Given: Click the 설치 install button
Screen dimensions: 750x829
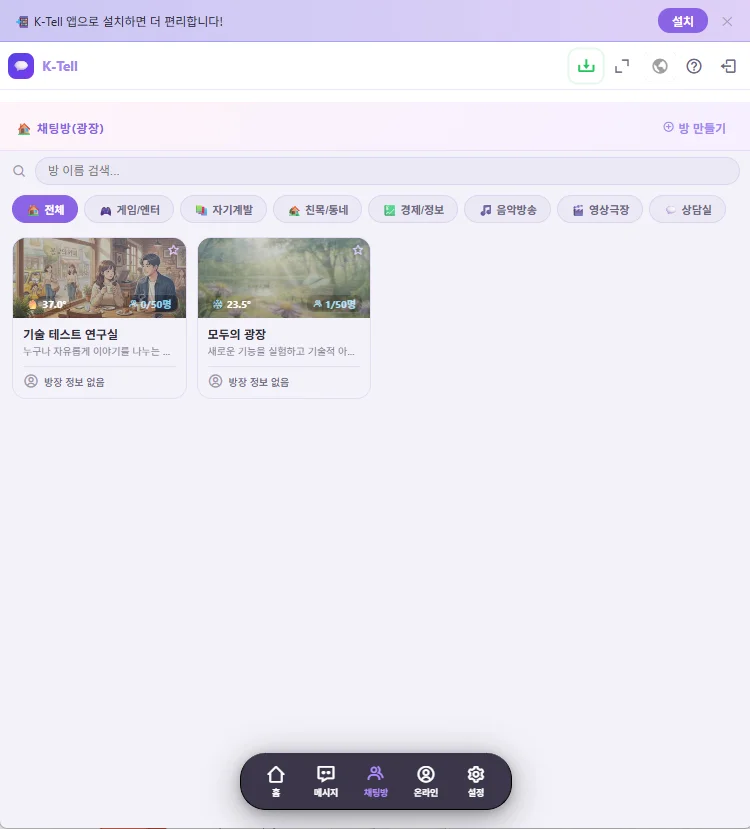Looking at the screenshot, I should [x=682, y=21].
